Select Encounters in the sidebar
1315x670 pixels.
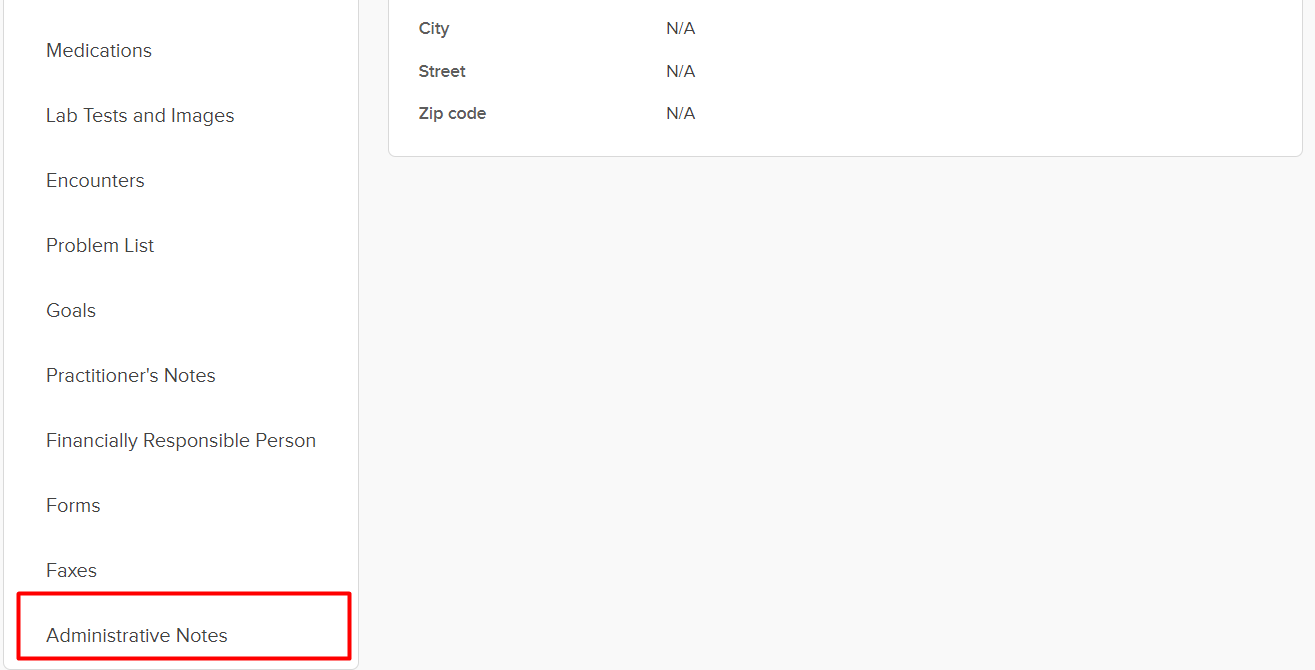95,181
